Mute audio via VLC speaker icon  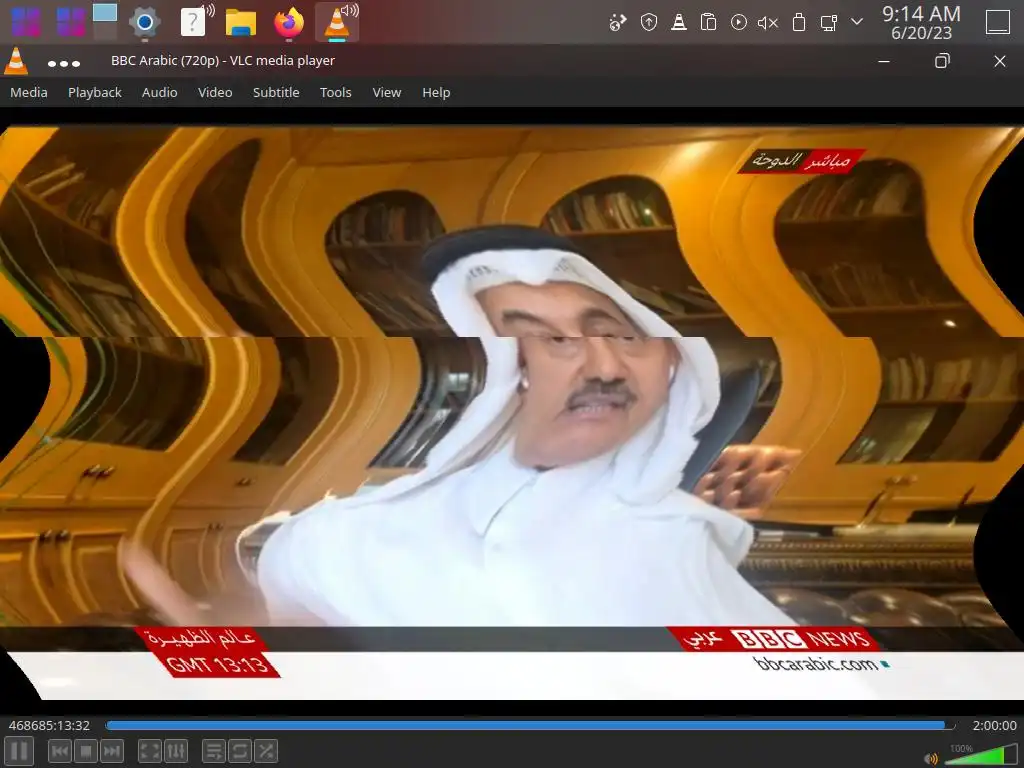(x=931, y=759)
